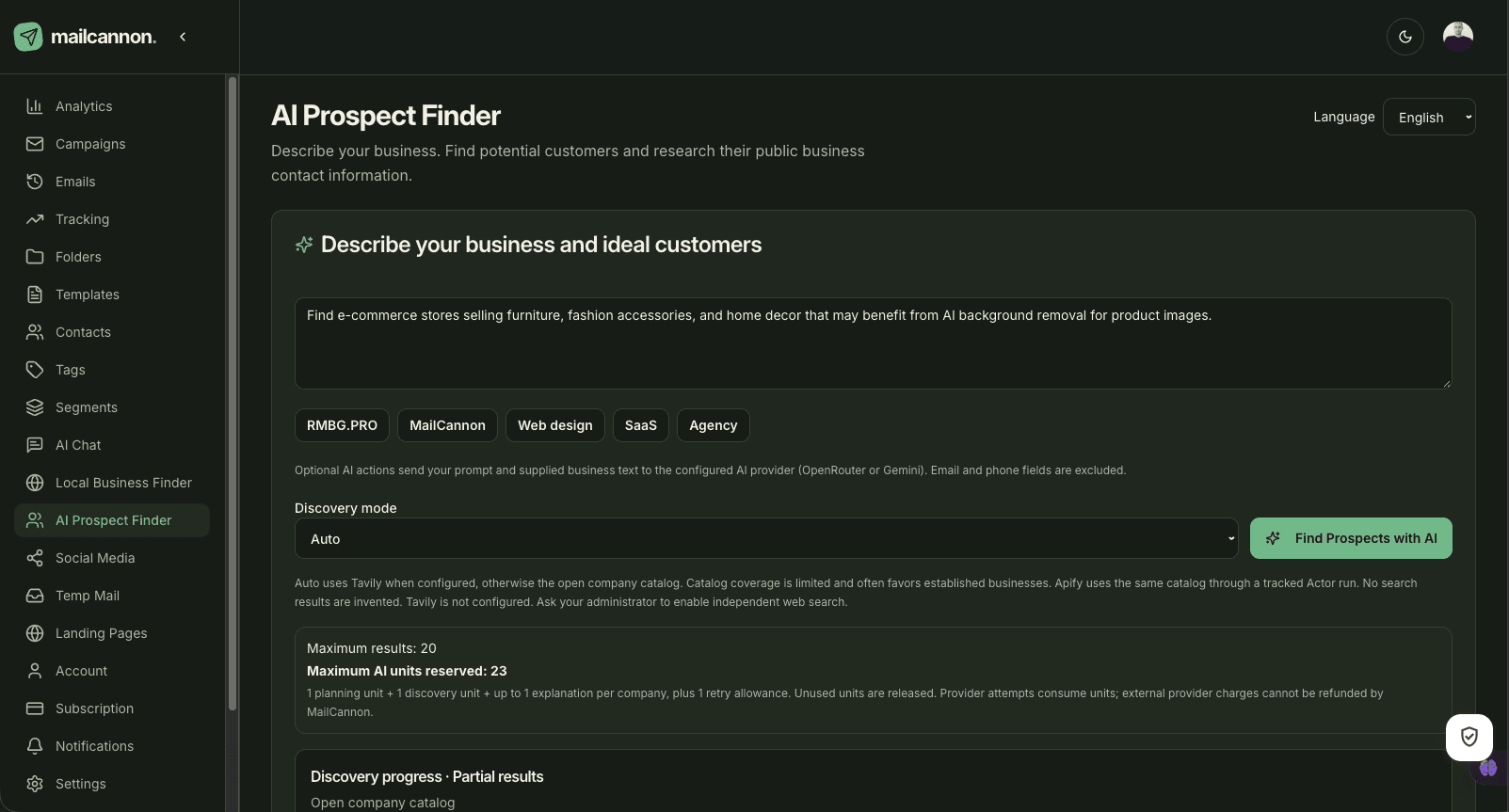Click the Tags label icon
This screenshot has height=812, width=1509.
[x=35, y=370]
